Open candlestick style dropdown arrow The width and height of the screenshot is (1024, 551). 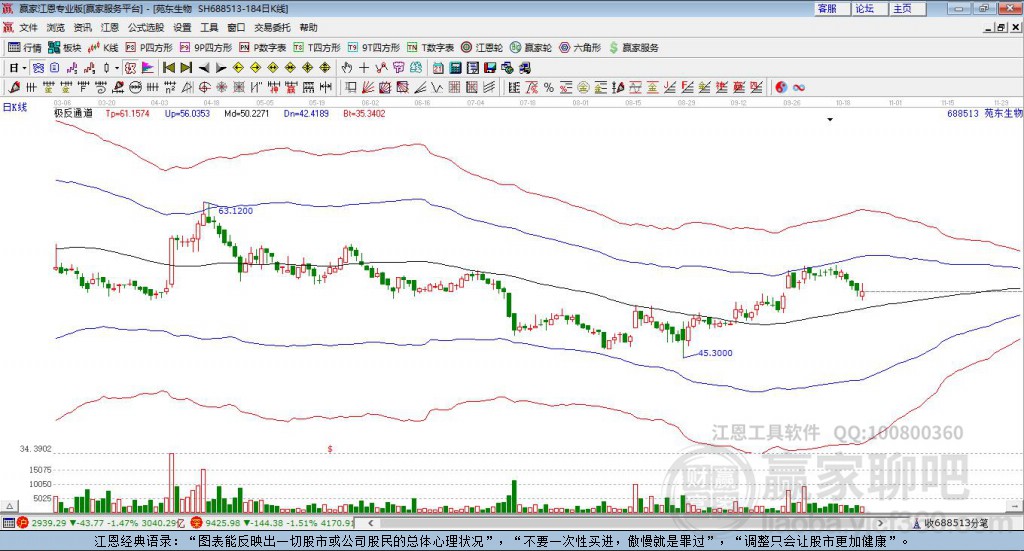click(x=117, y=68)
